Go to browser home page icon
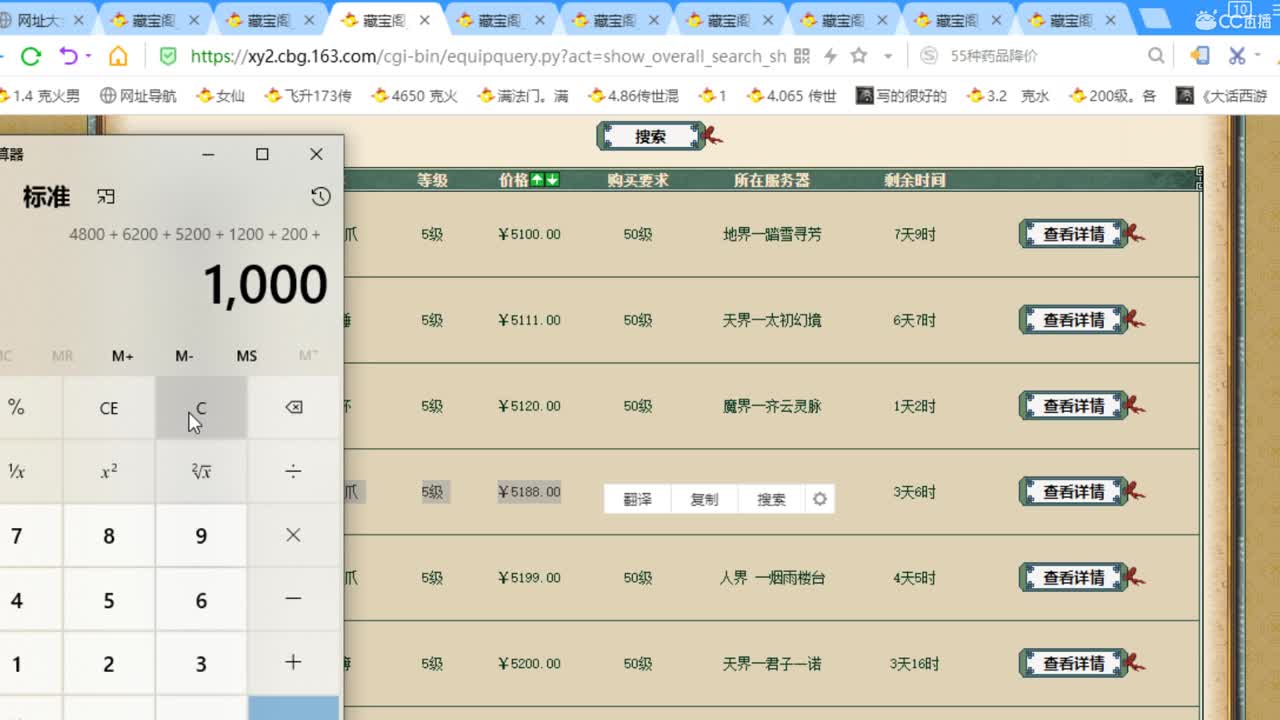1280x720 pixels. [x=118, y=57]
